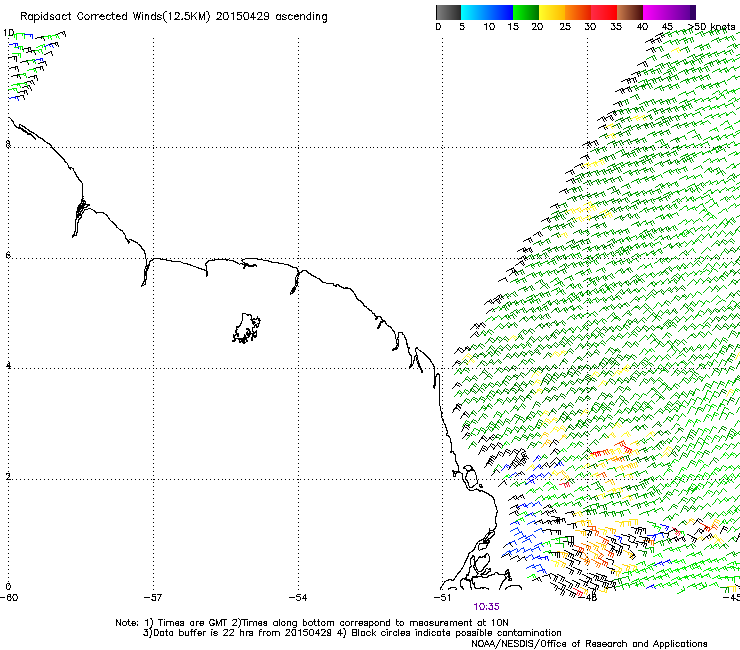Click the green 15-20 knots color bar segment
Image resolution: width=740 pixels, height=650 pixels.
coord(526,12)
